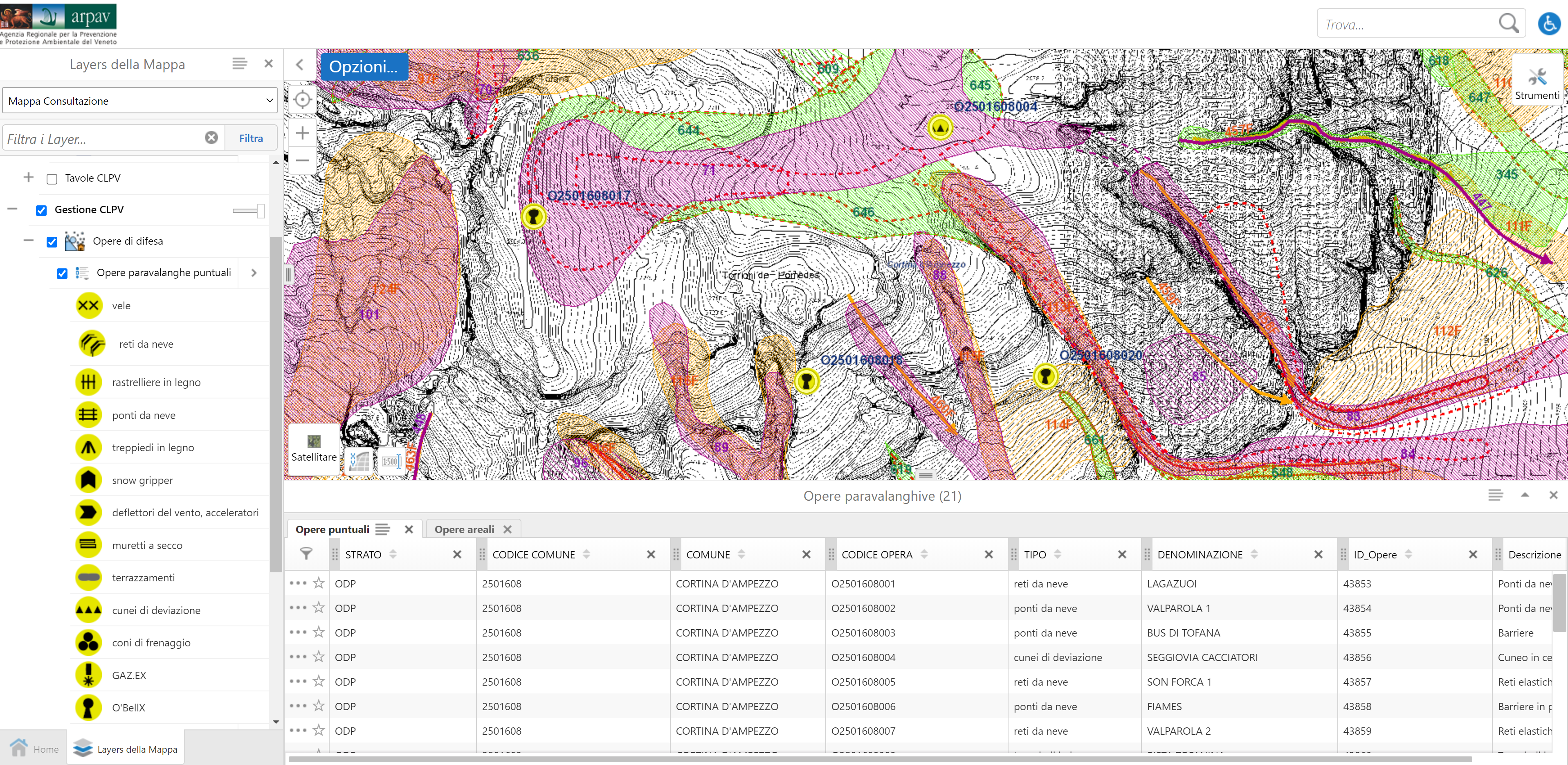
Task: Open the accessibility icon in header
Action: 1550,23
